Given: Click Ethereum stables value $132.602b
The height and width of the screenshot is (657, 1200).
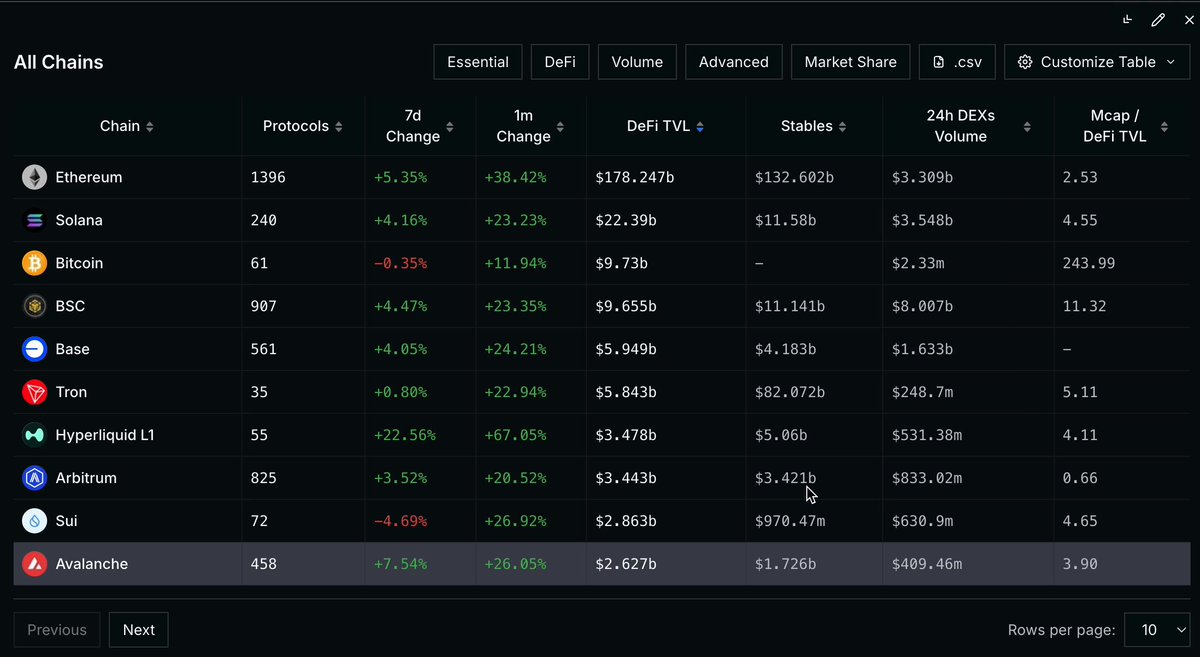Looking at the screenshot, I should point(795,177).
